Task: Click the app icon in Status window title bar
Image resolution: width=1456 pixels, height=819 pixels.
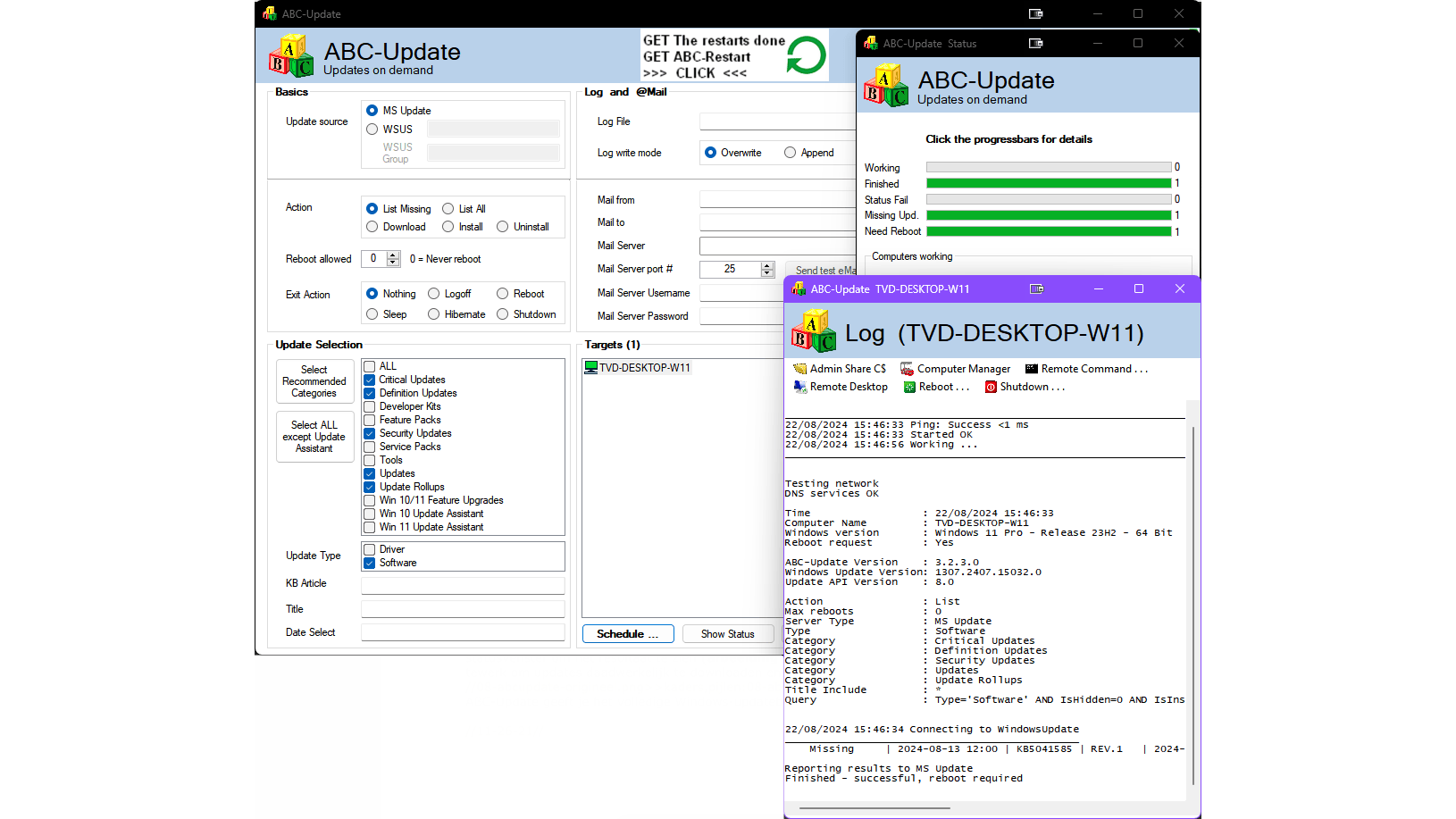Action: click(x=871, y=43)
